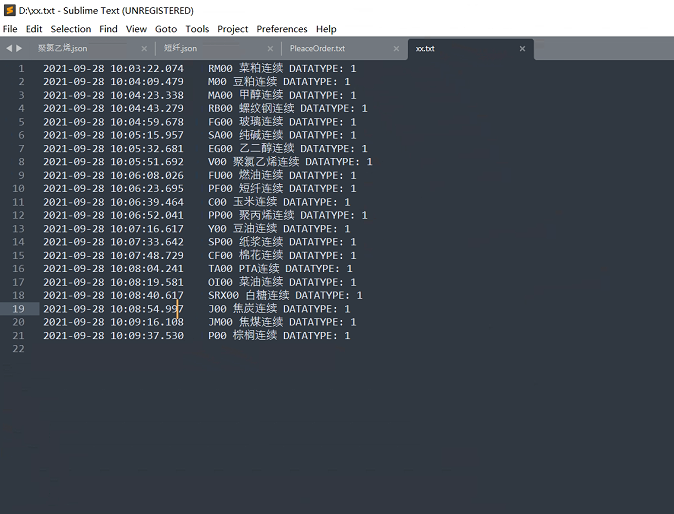This screenshot has height=514, width=674.
Task: Click line number 10 in the gutter
Action: [18, 188]
